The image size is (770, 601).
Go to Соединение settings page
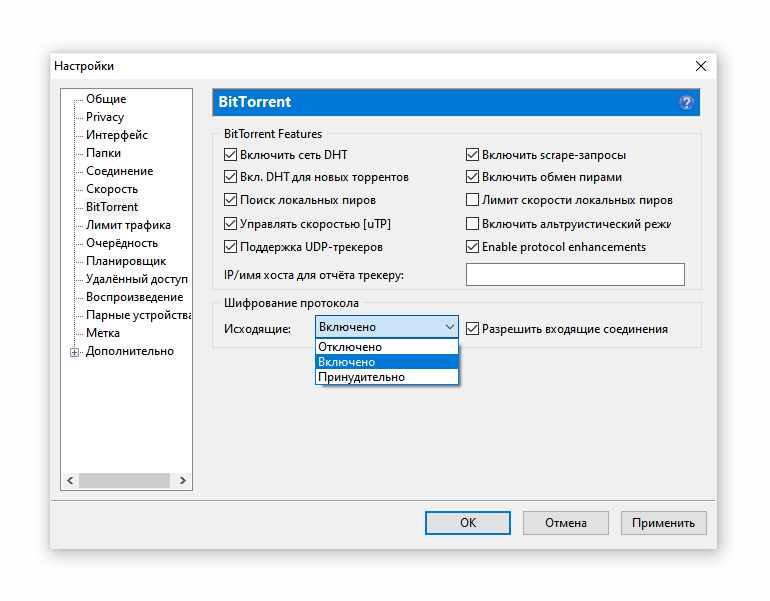tap(120, 171)
